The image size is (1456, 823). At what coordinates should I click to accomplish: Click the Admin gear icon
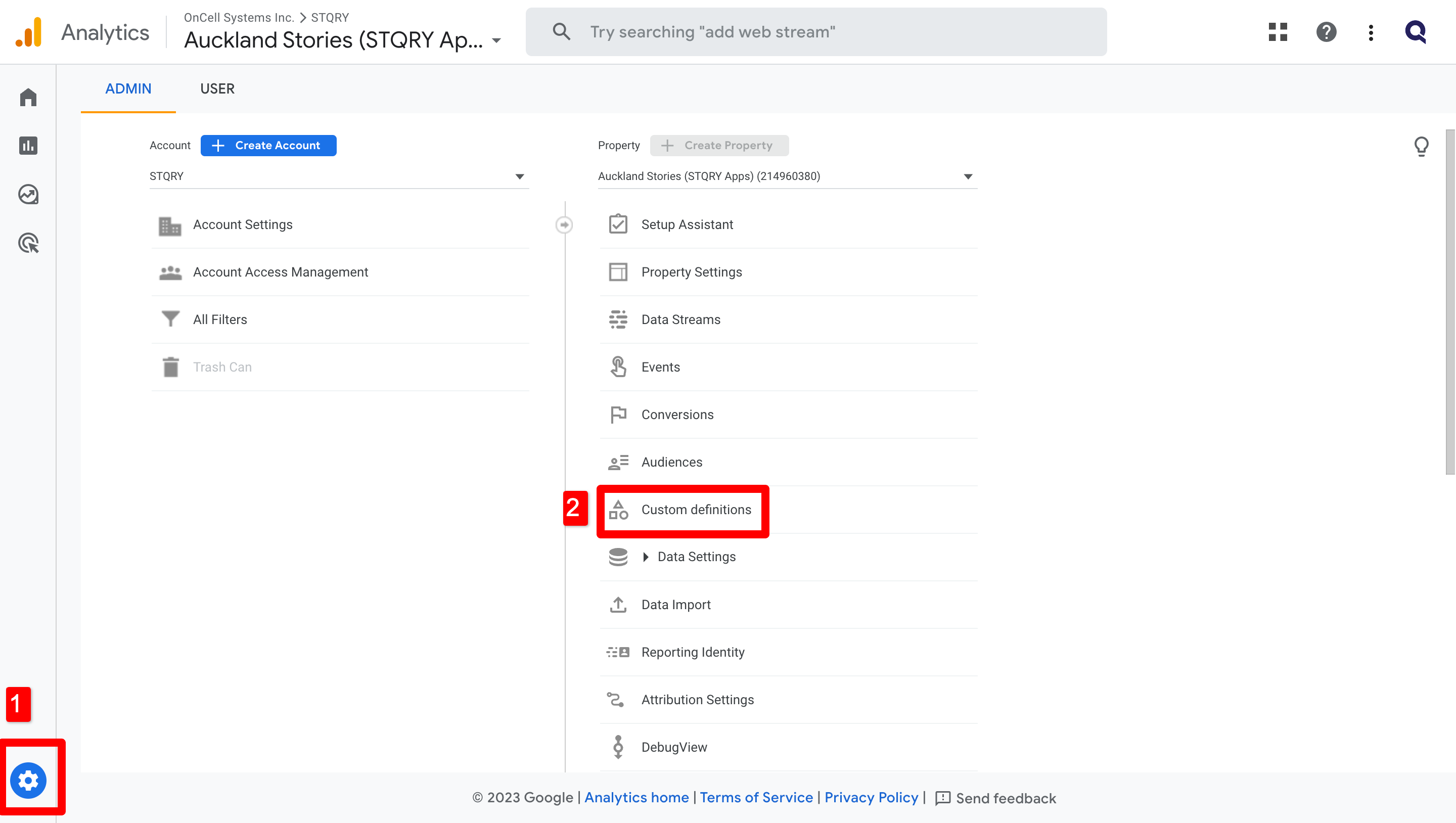pyautogui.click(x=28, y=780)
